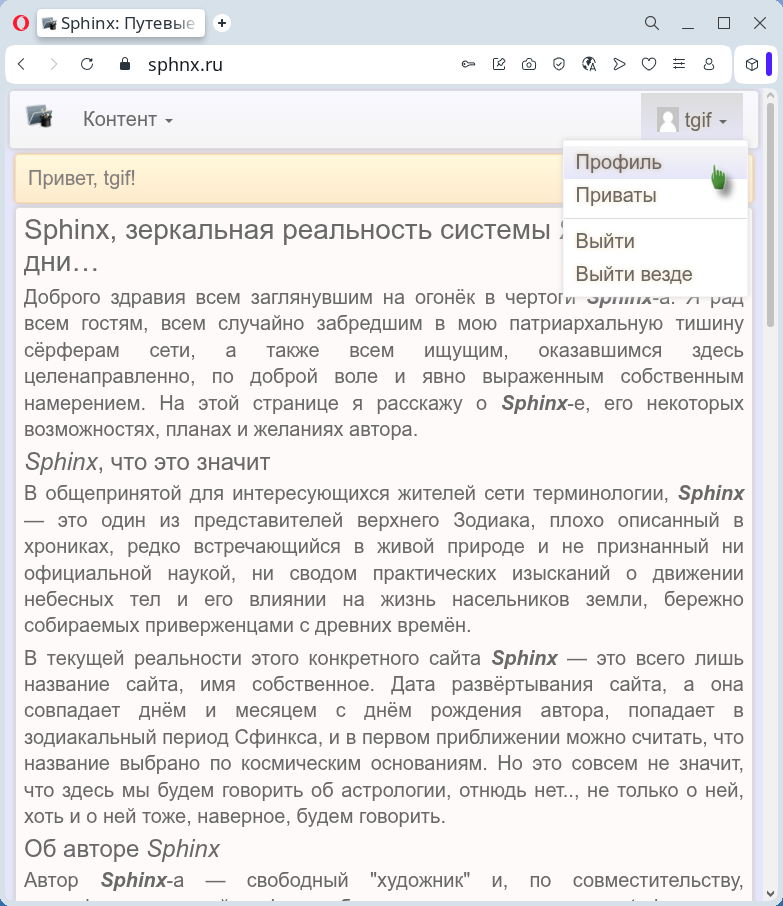This screenshot has height=906, width=783.
Task: Open the password key icon in the address bar
Action: click(x=468, y=64)
